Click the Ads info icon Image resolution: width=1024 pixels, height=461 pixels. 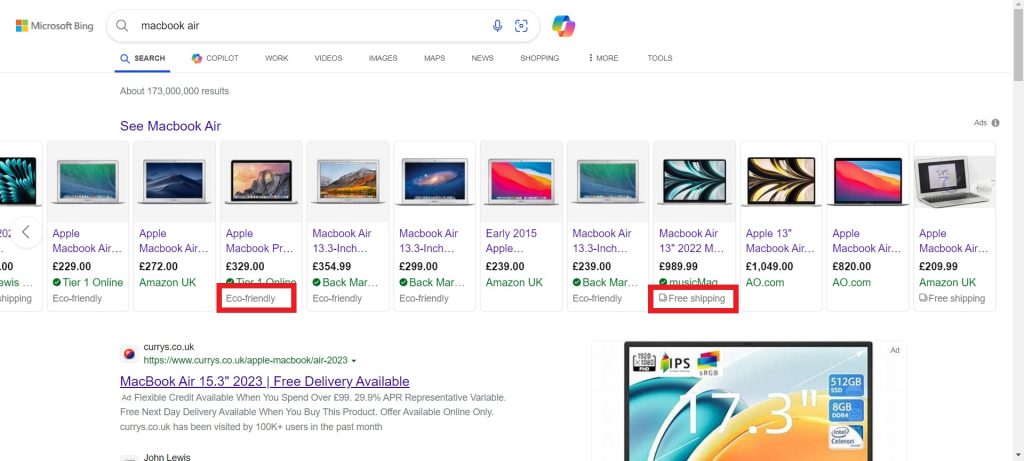pyautogui.click(x=995, y=123)
